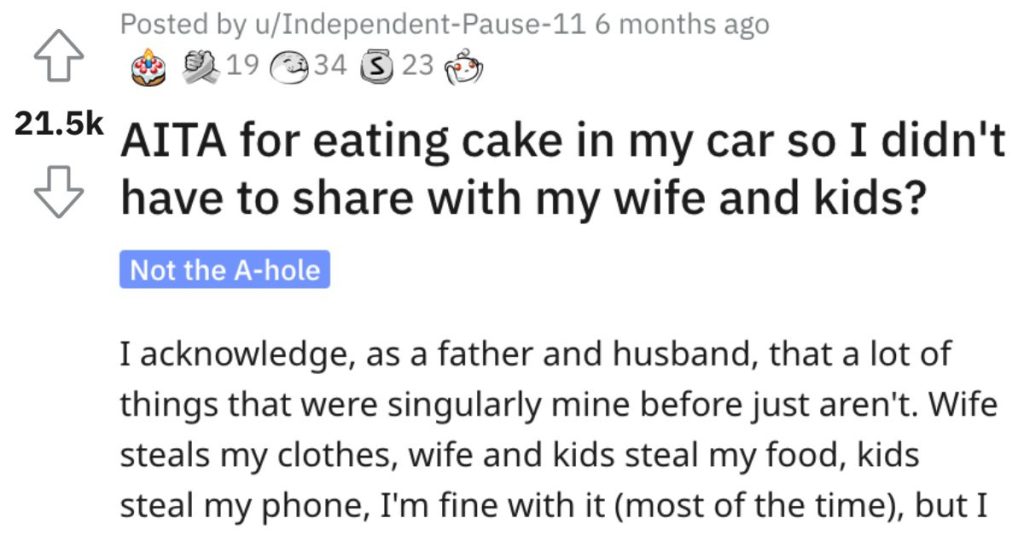1024x535 pixels.
Task: Click the smiling award count 34
Action: coord(328,67)
